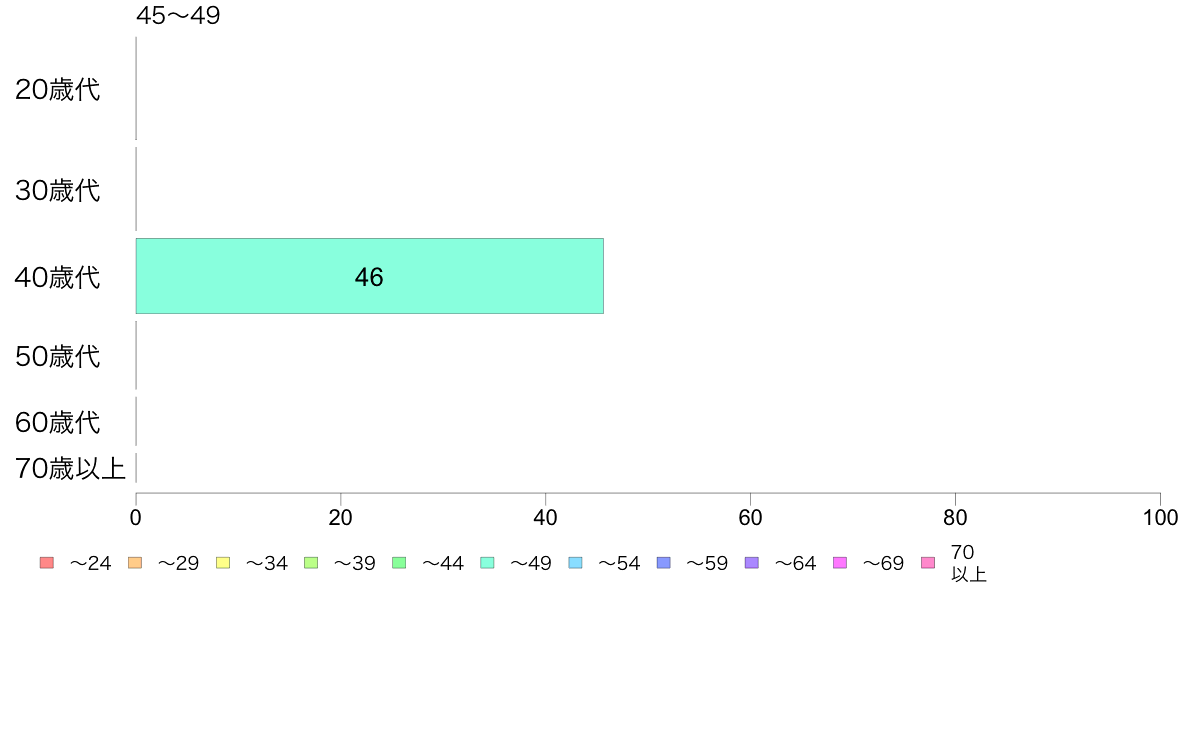Image resolution: width=1188 pixels, height=736 pixels.
Task: Click the 50歳代 row label
Action: (x=58, y=356)
